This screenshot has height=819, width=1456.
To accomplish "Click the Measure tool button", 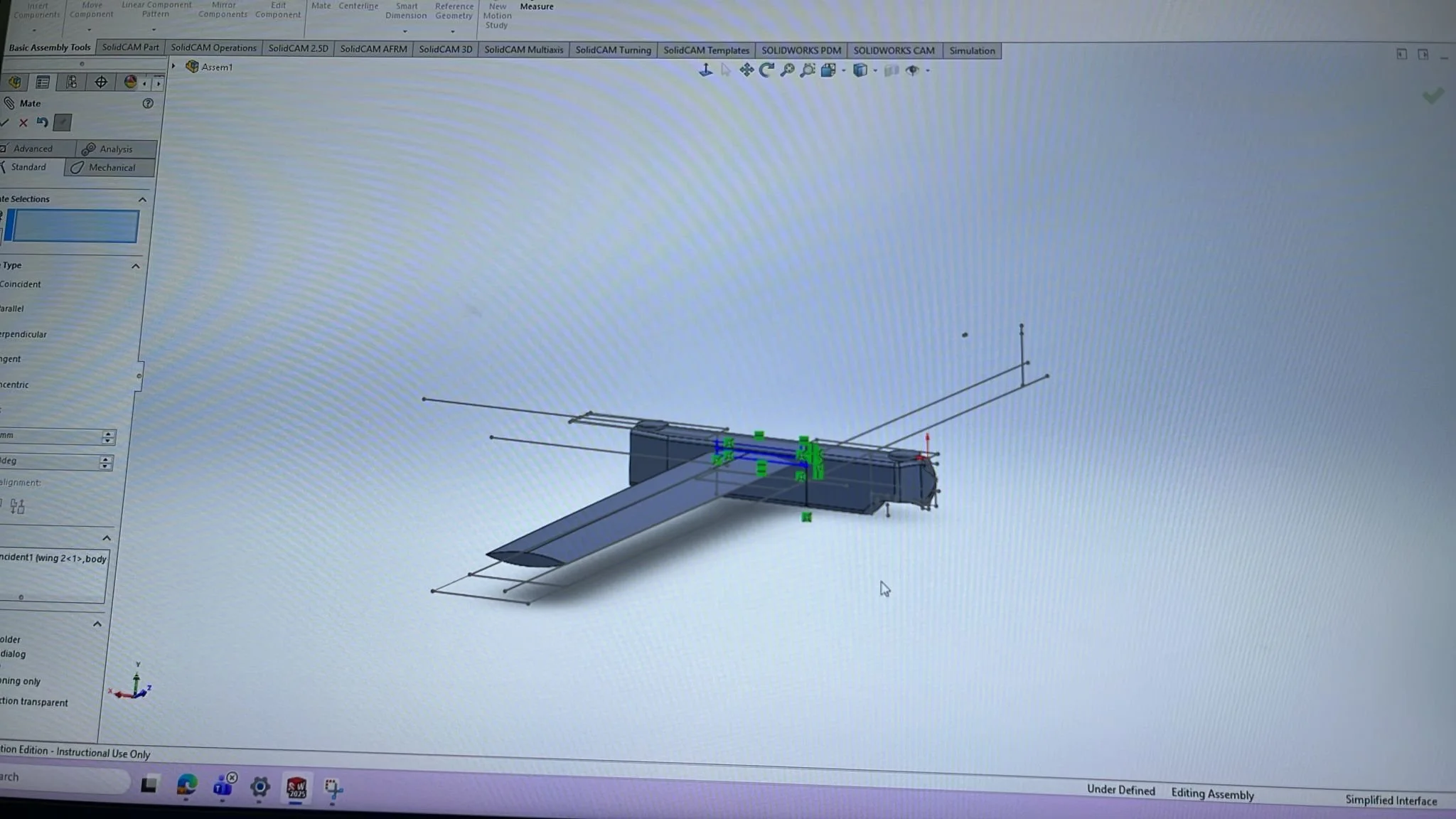I will click(537, 6).
